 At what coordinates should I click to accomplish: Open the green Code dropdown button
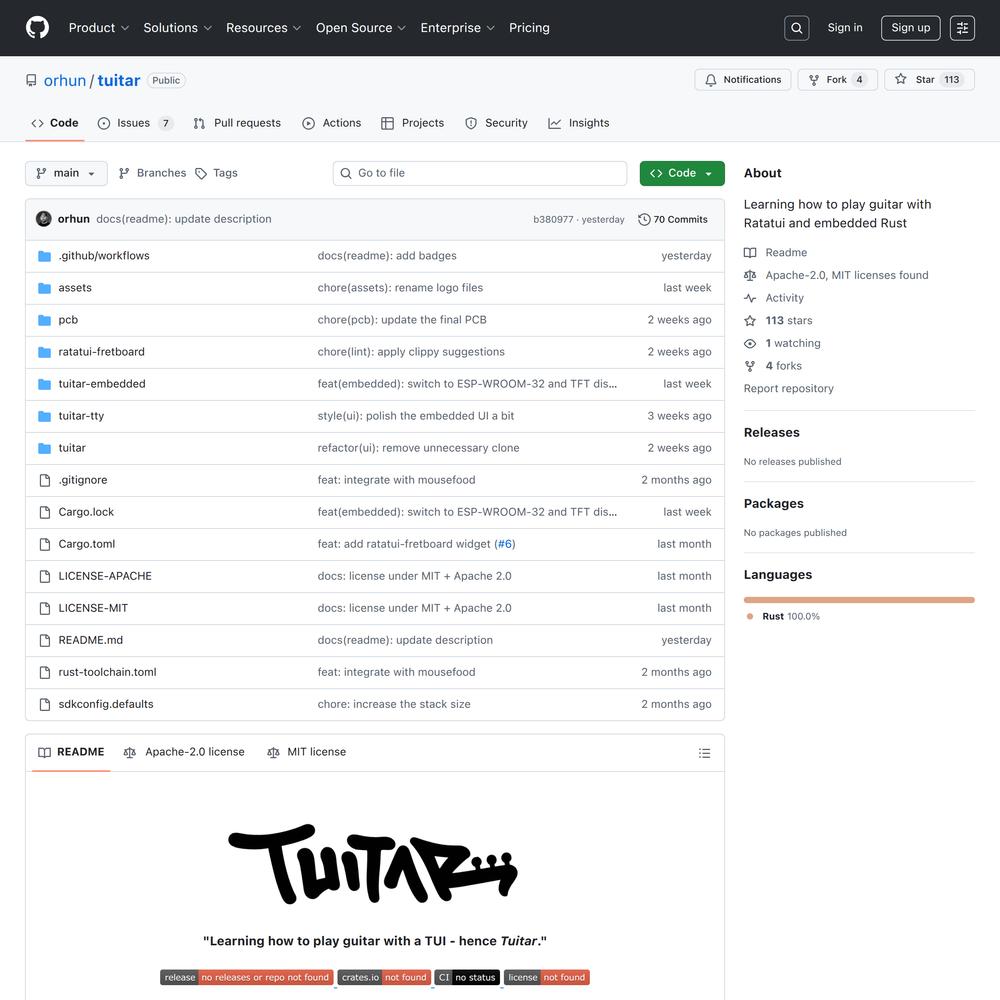pos(682,173)
